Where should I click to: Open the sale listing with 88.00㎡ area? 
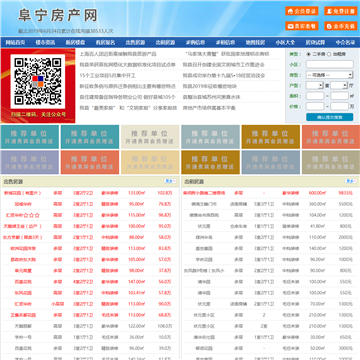[89, 237]
